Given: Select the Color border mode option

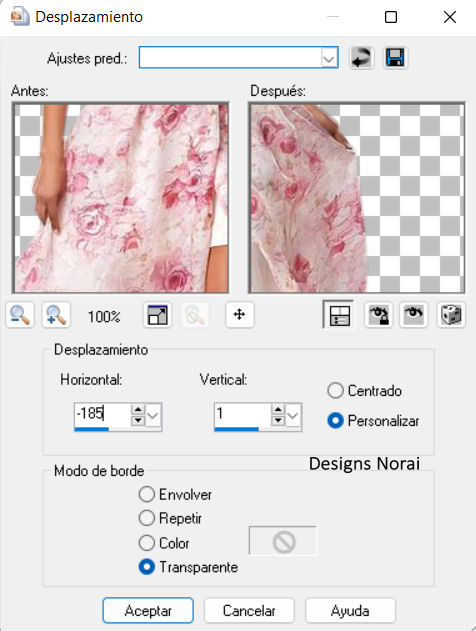Looking at the screenshot, I should coord(146,543).
